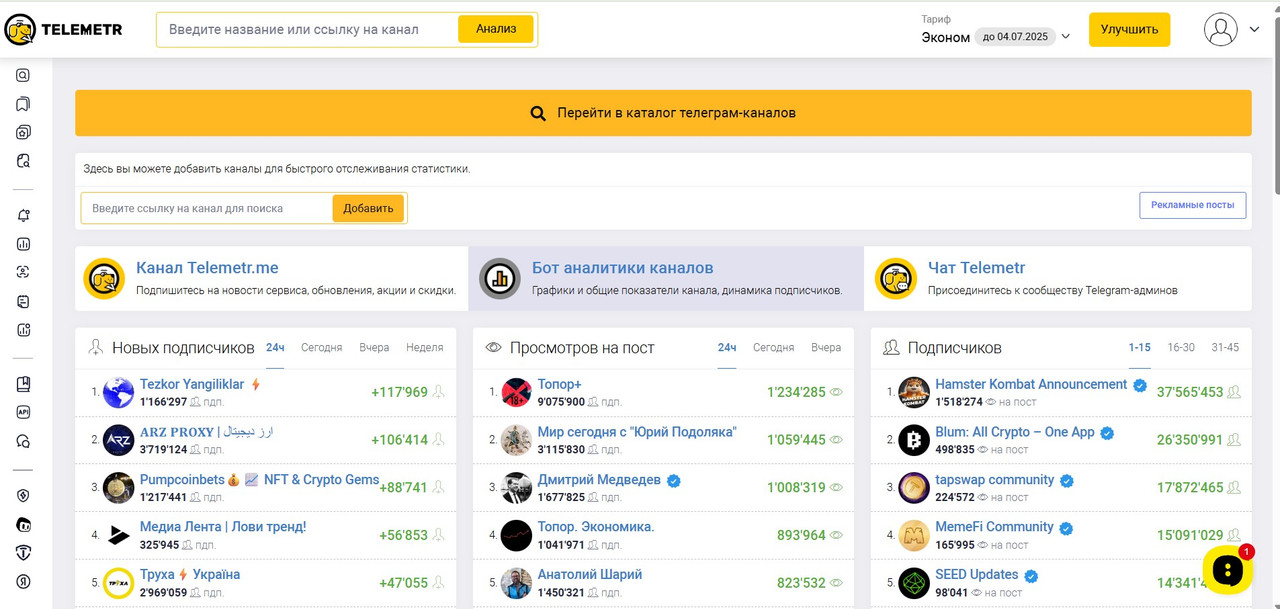The height and width of the screenshot is (609, 1280).
Task: Open Топор. Экономика. channel link
Action: pyautogui.click(x=596, y=527)
